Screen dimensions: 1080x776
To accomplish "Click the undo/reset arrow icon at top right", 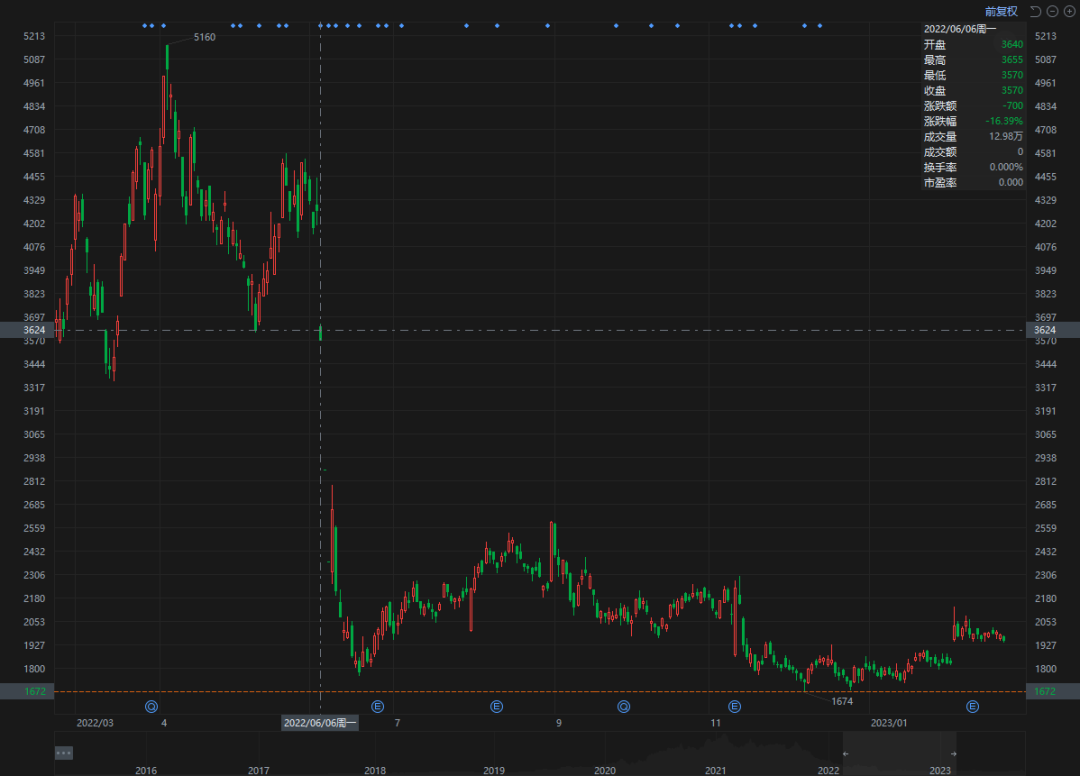I will [x=1035, y=11].
